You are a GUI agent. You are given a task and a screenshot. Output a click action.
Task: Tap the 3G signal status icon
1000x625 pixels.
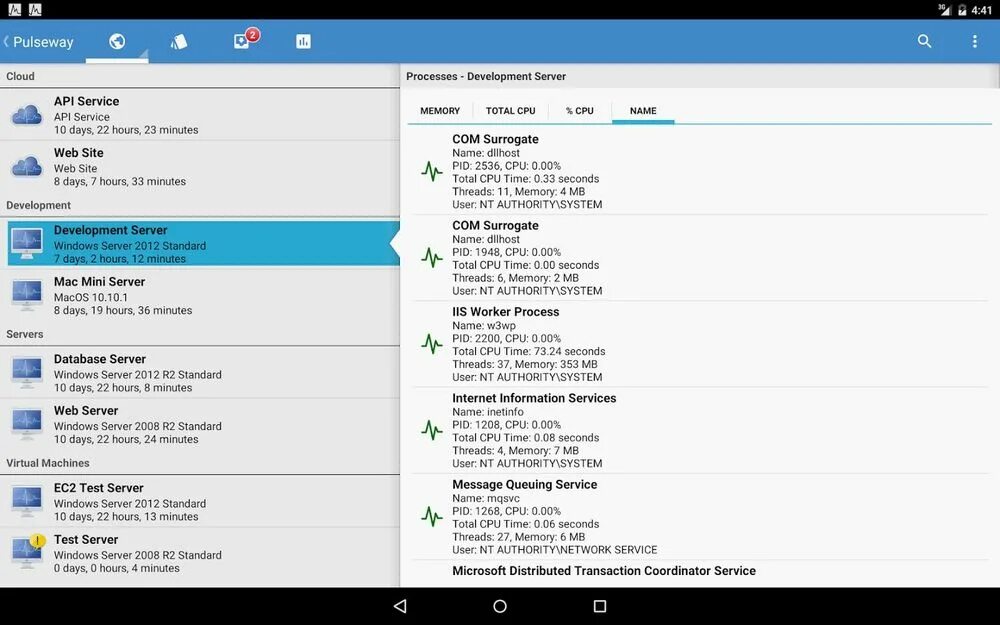(945, 10)
